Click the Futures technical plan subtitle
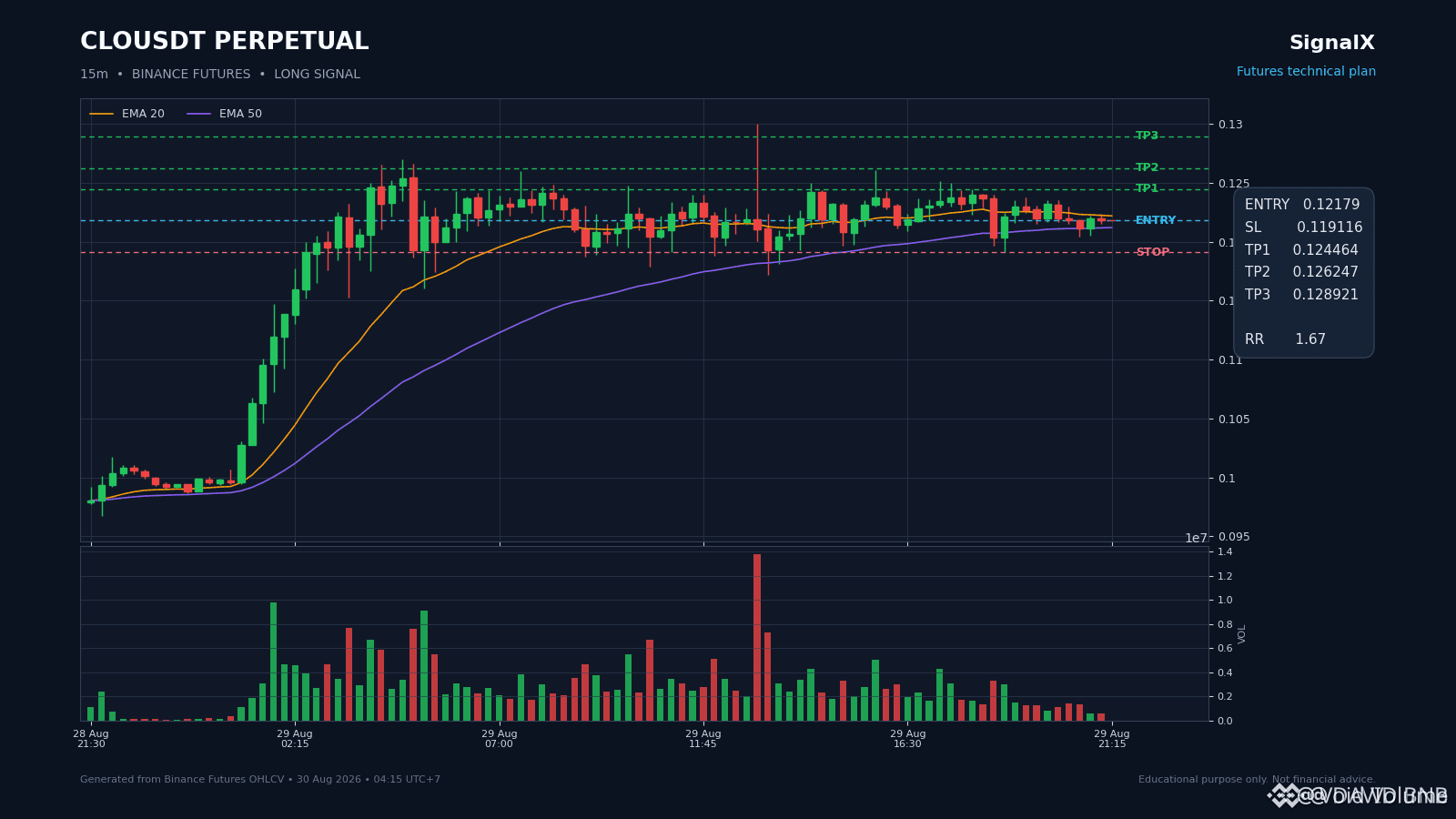 coord(1306,72)
